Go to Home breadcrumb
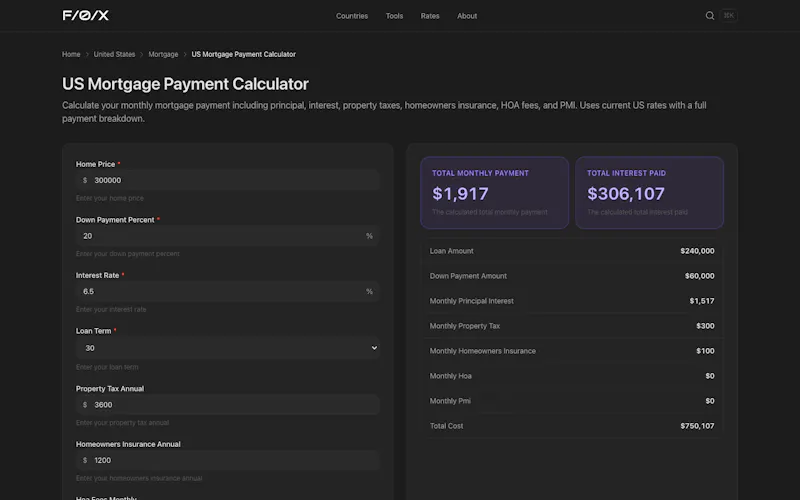The image size is (800, 500). click(x=71, y=54)
